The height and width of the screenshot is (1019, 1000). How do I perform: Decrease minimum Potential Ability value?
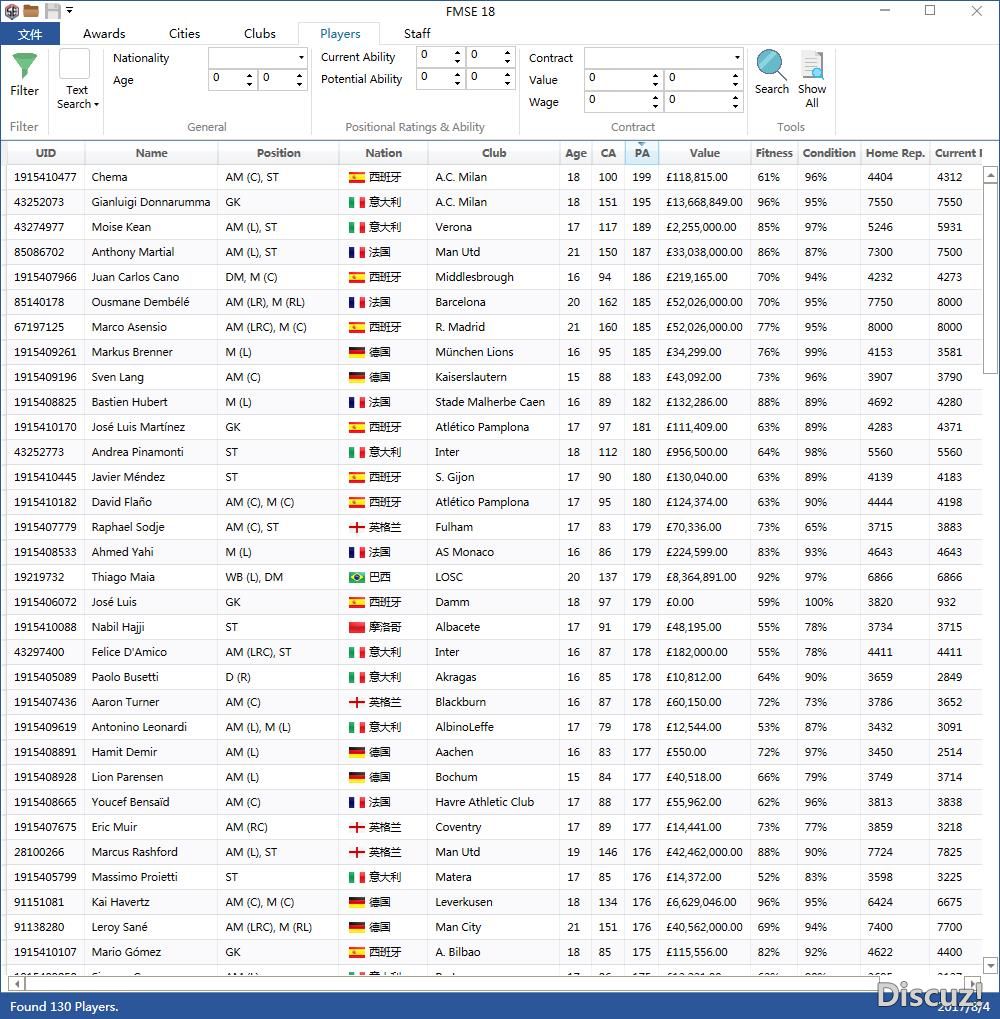point(457,84)
